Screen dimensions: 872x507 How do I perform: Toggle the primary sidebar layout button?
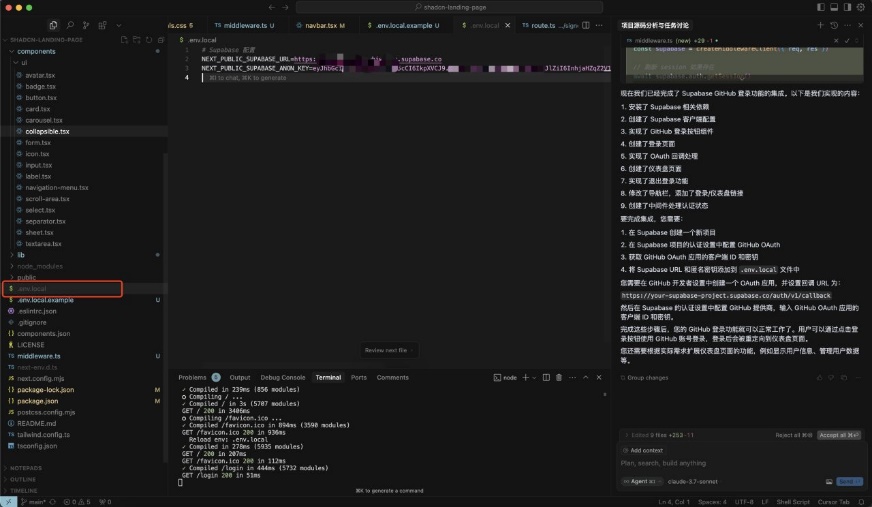coord(820,7)
